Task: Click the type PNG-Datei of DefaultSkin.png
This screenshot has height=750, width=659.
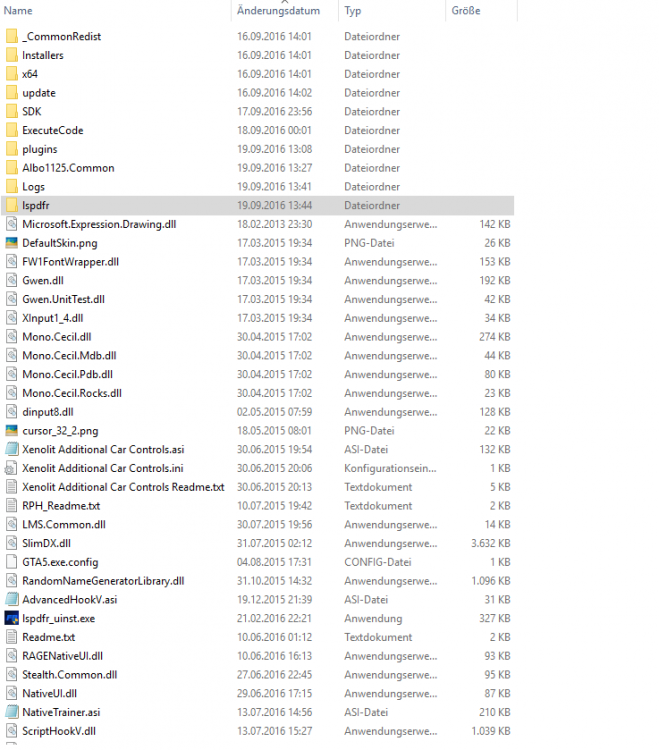Action: (369, 243)
